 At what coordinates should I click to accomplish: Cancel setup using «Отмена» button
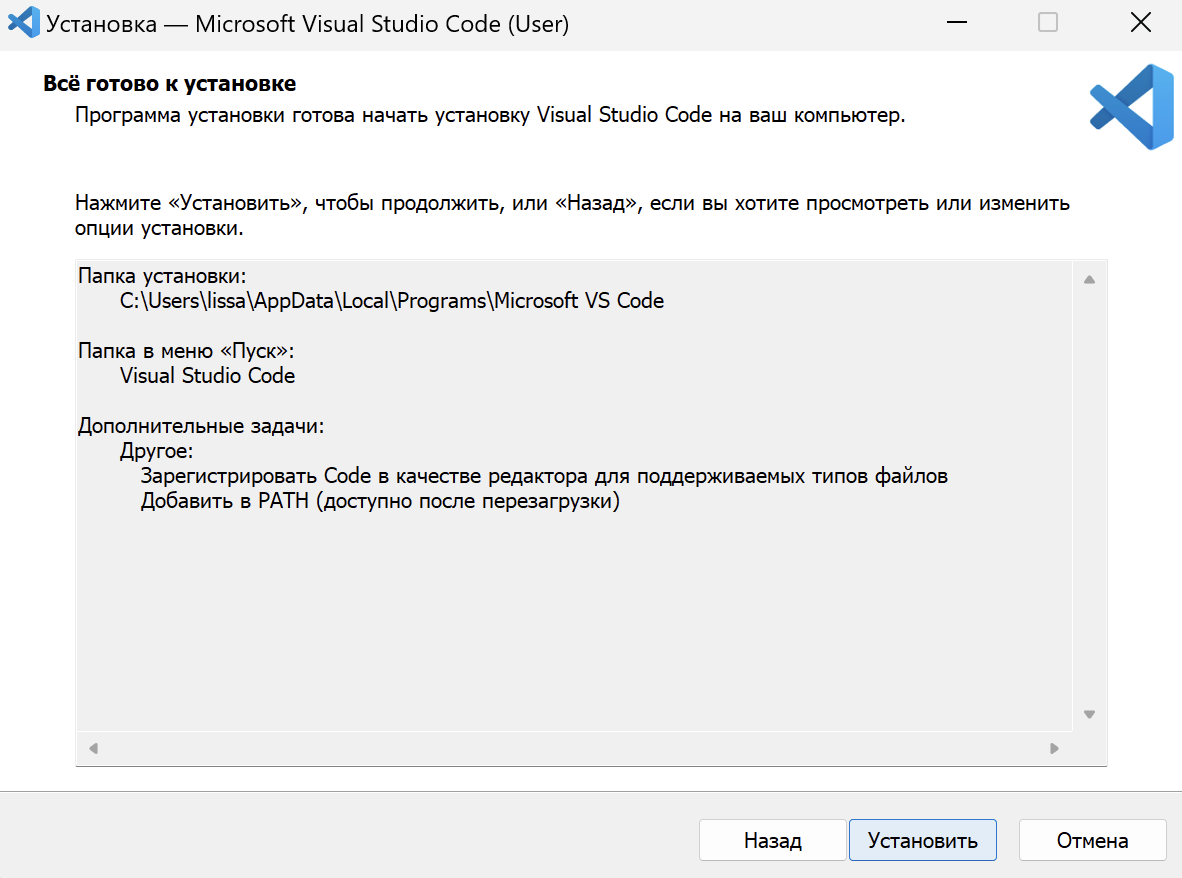[1092, 840]
